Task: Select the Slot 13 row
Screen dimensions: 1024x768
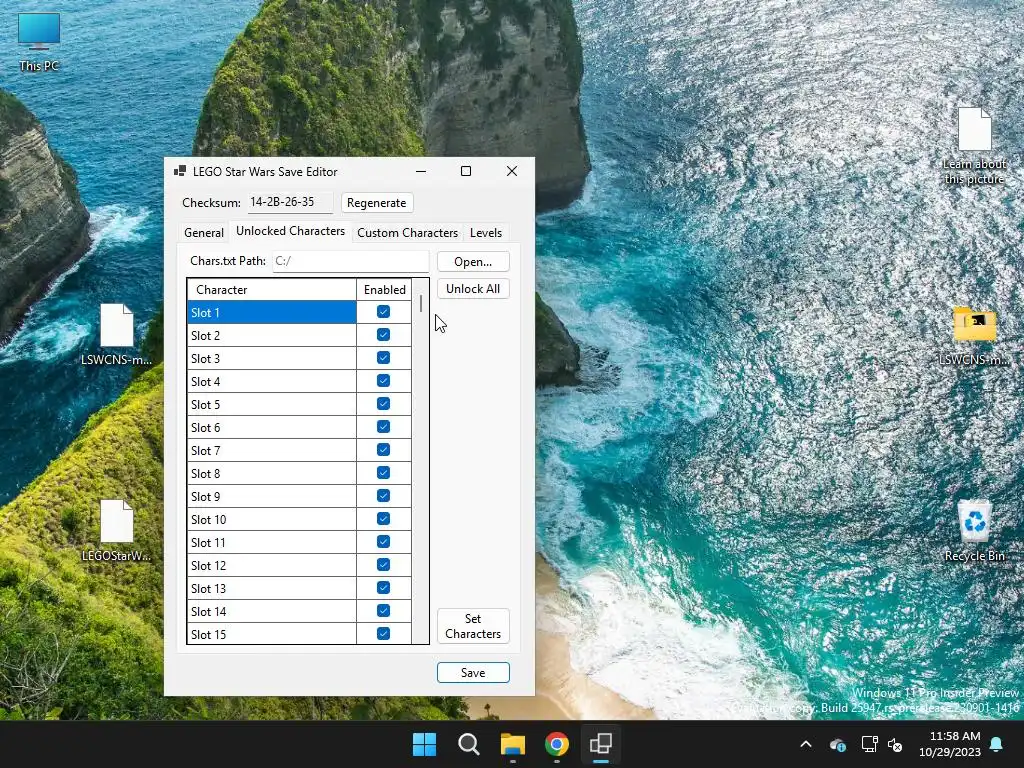Action: tap(272, 588)
